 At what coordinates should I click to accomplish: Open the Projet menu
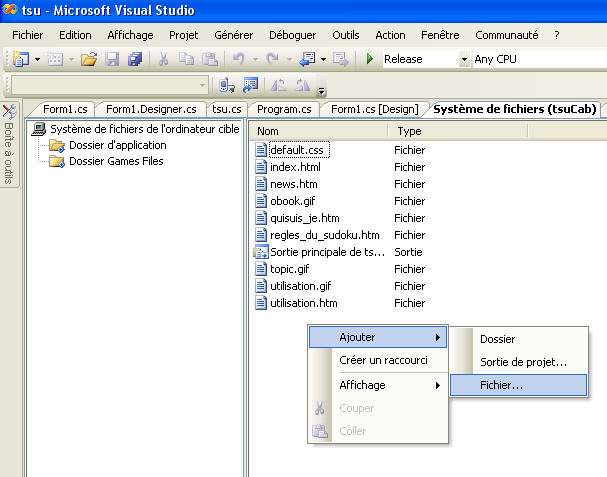point(183,35)
